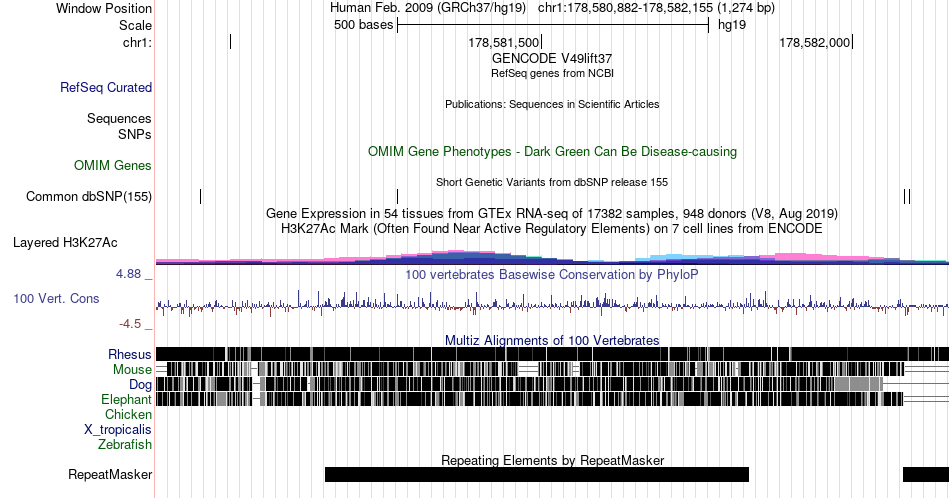Click the 500 bases scale bar
The width and height of the screenshot is (950, 498).
coord(553,25)
